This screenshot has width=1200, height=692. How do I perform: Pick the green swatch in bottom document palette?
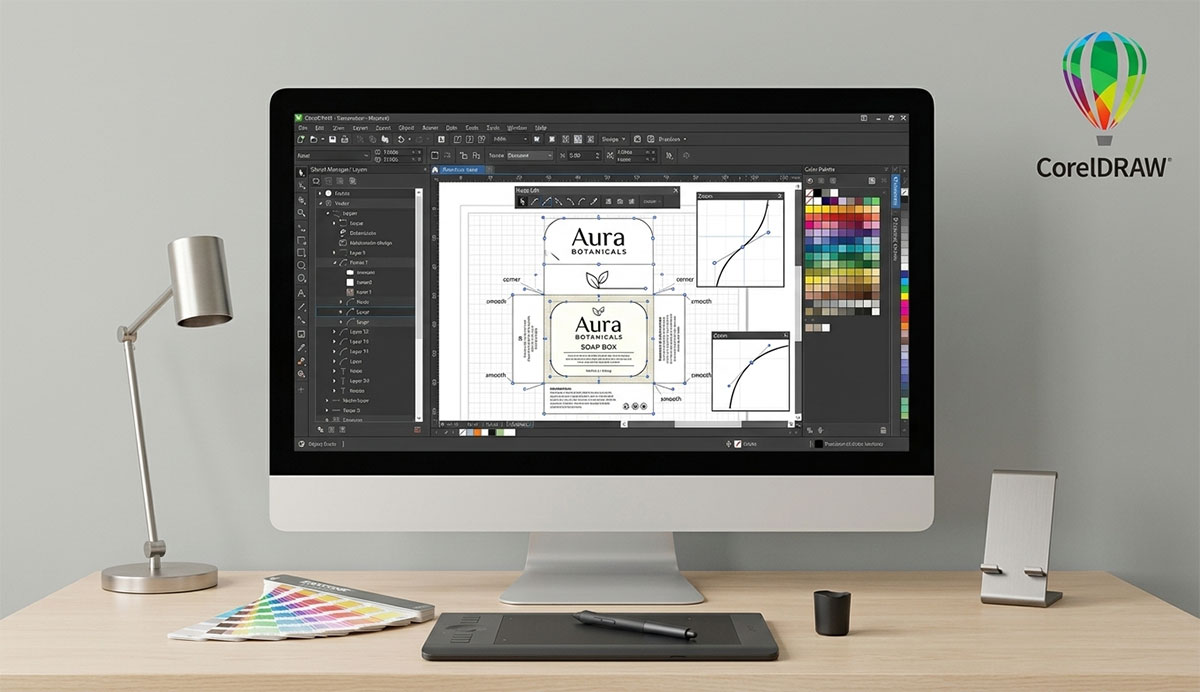(x=500, y=432)
